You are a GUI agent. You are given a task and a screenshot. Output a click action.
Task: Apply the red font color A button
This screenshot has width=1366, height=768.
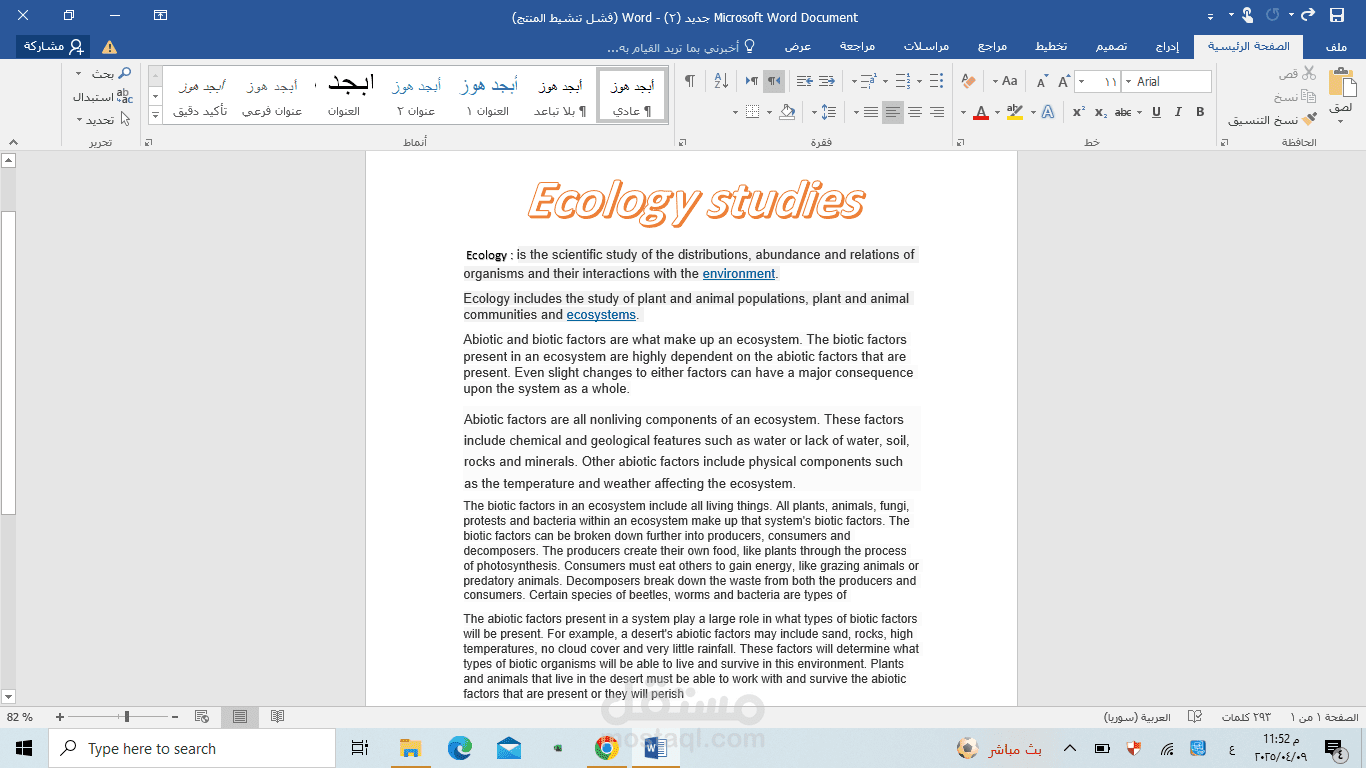[x=981, y=112]
